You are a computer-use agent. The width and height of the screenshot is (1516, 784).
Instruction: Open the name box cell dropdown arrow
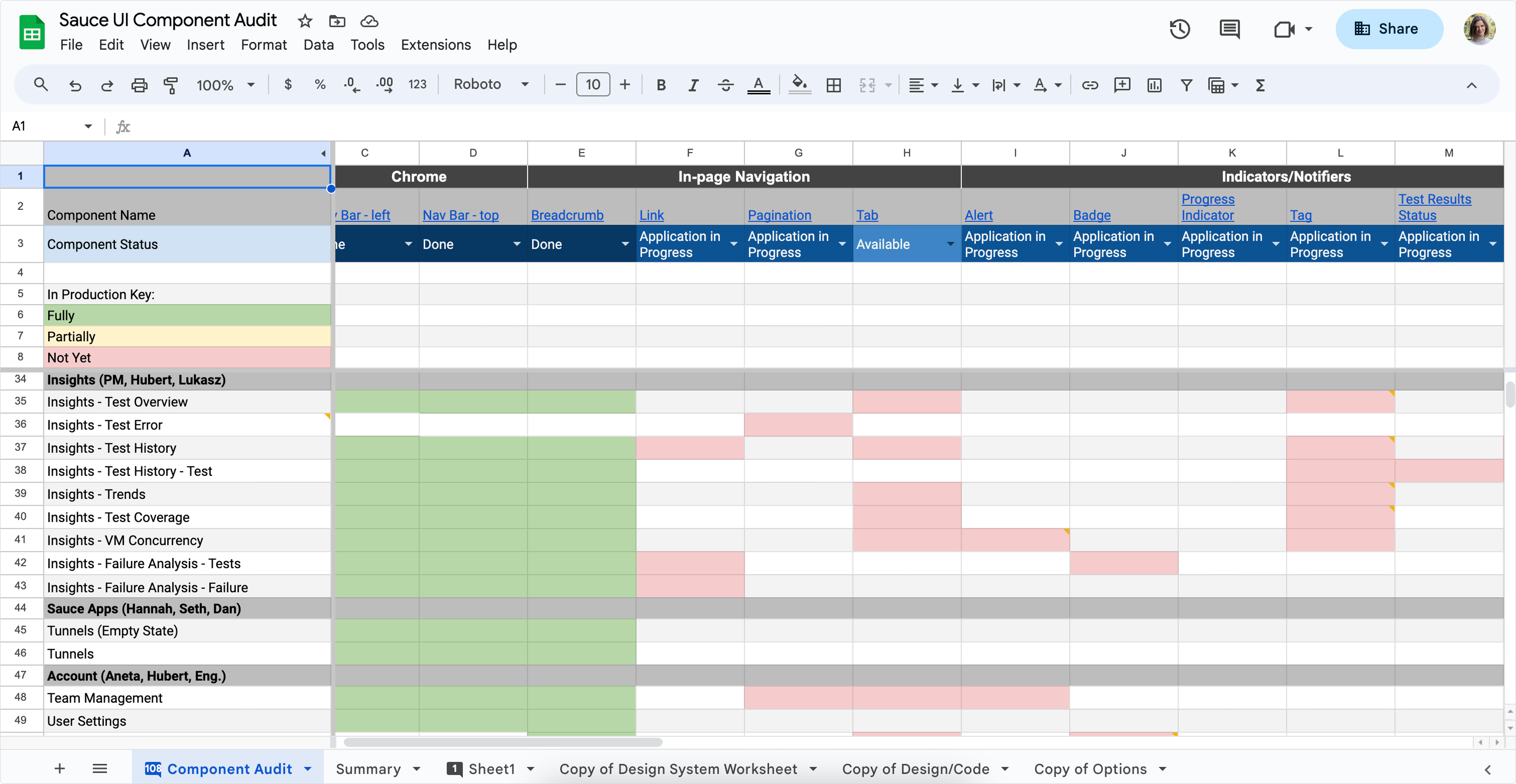88,126
